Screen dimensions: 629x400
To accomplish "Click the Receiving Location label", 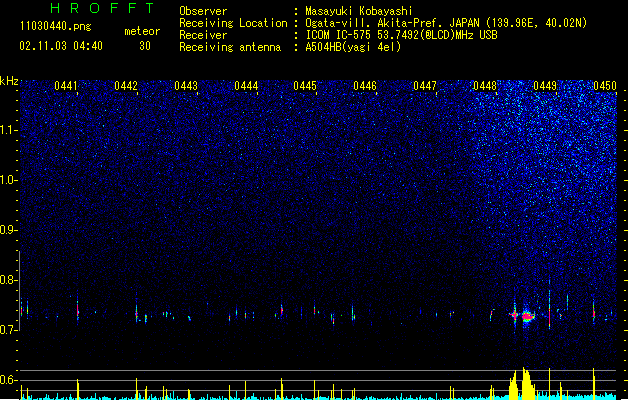I will coord(233,23).
